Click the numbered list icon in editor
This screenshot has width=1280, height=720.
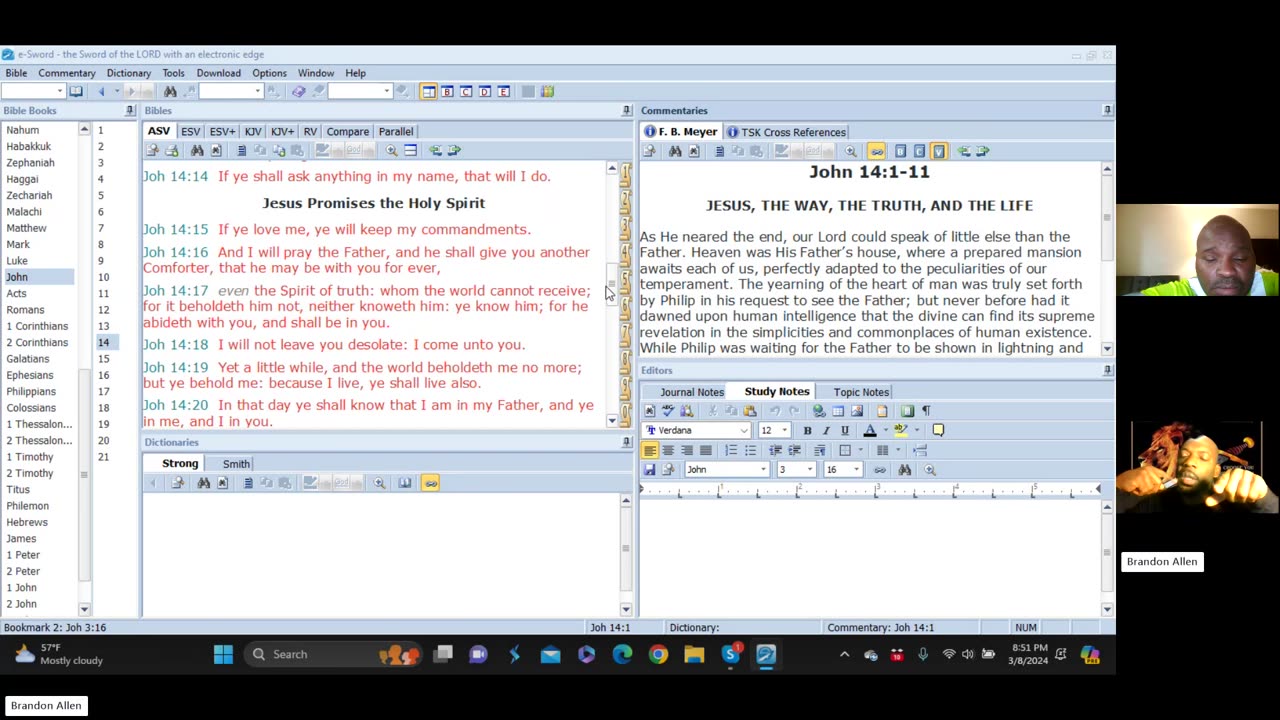click(731, 450)
